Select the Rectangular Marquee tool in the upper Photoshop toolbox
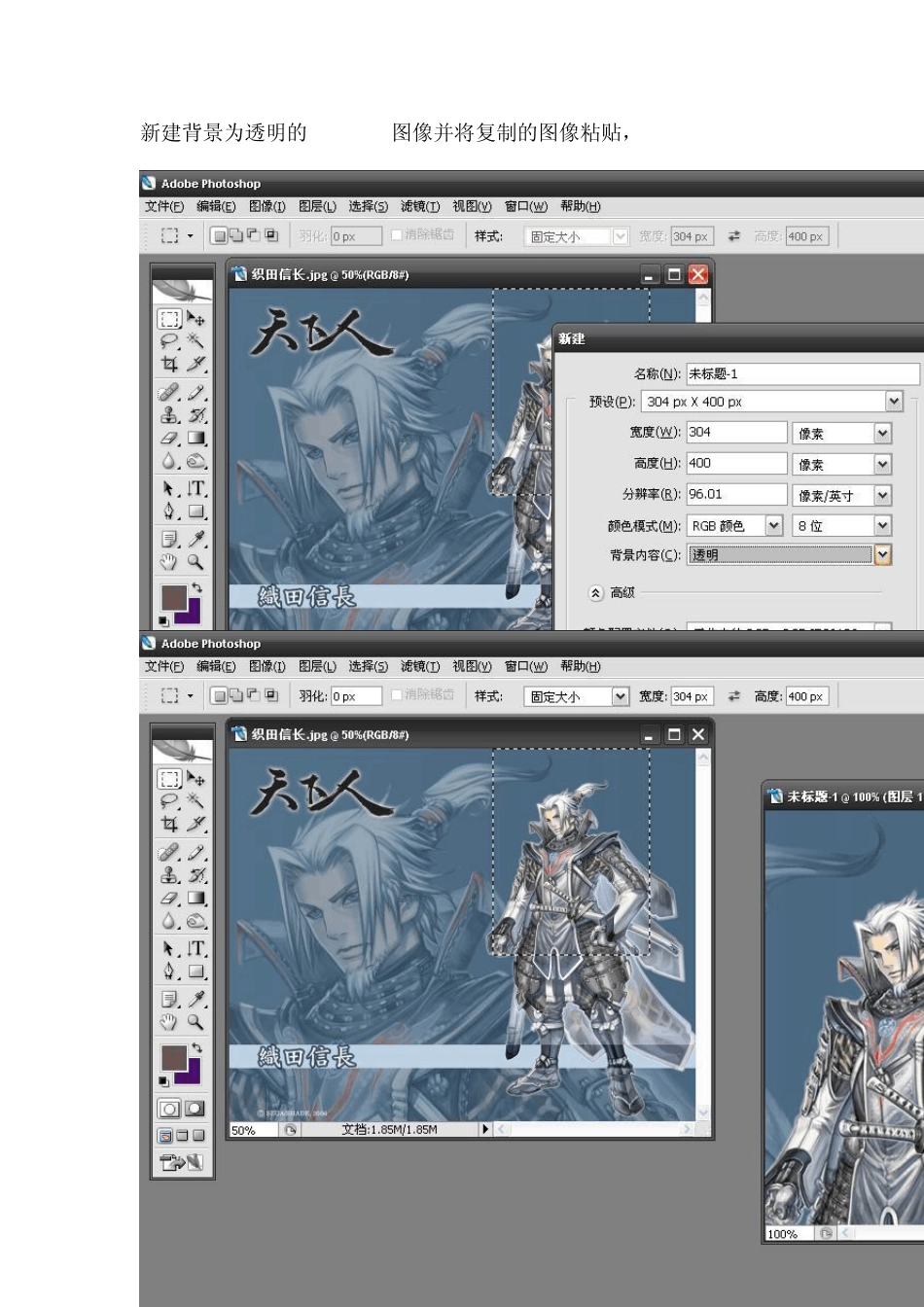Viewport: 924px width, 1307px height. [170, 319]
